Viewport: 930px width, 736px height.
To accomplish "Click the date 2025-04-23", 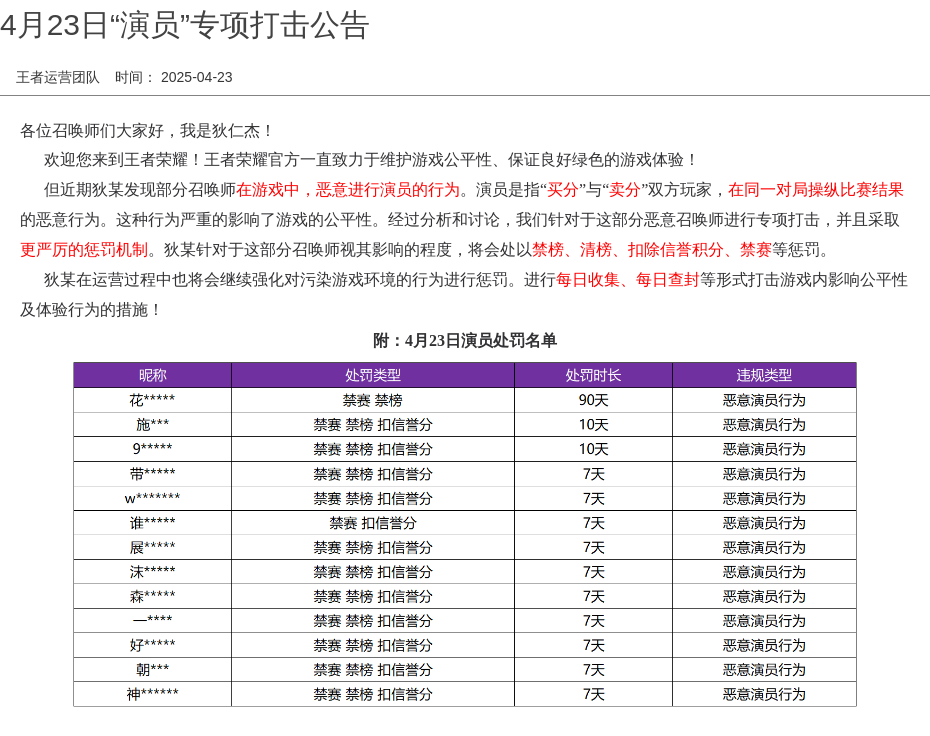I will (196, 78).
